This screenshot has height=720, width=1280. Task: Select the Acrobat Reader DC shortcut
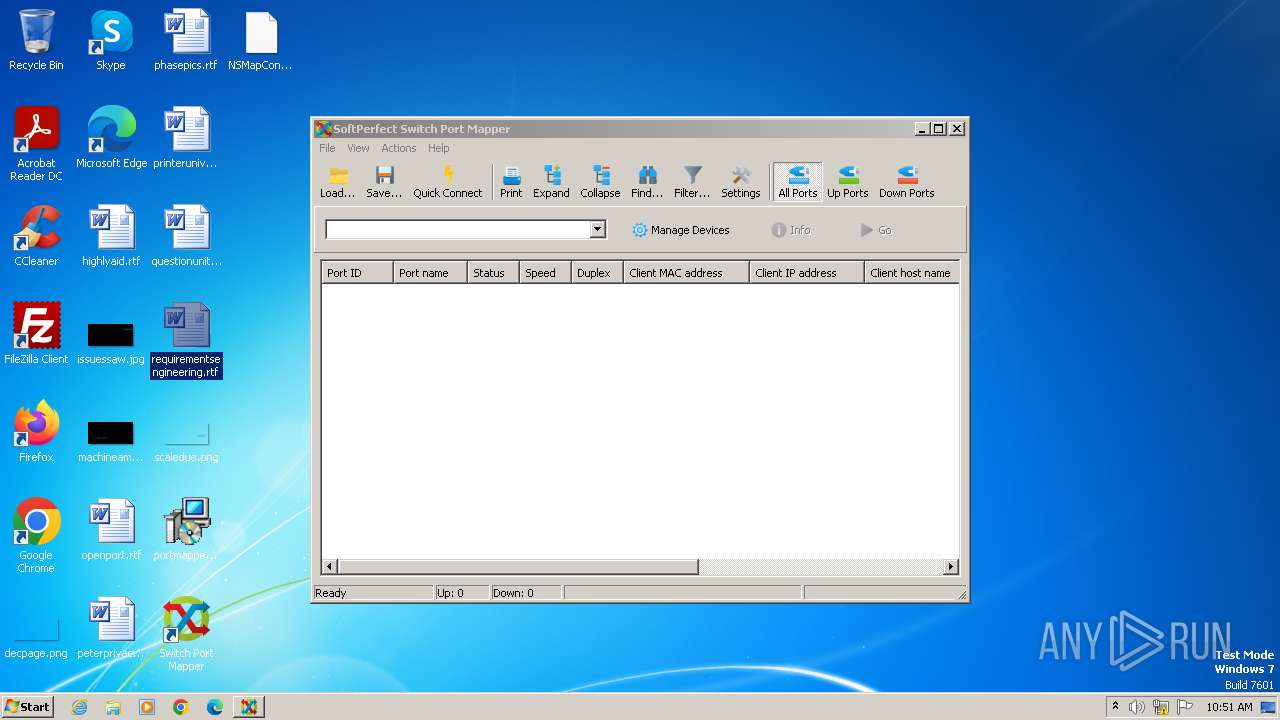[36, 144]
